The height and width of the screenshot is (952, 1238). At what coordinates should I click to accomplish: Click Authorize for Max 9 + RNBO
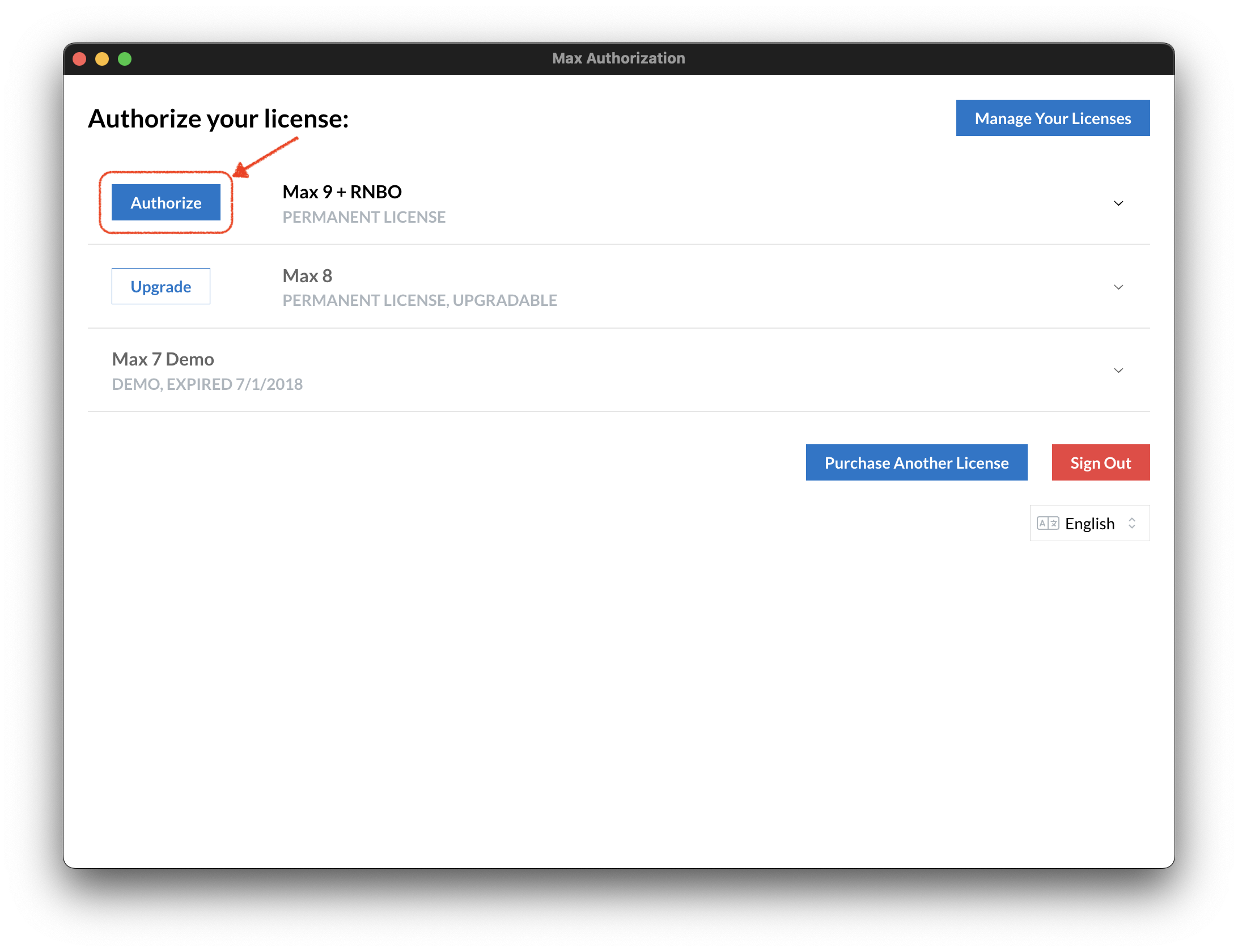pos(166,202)
